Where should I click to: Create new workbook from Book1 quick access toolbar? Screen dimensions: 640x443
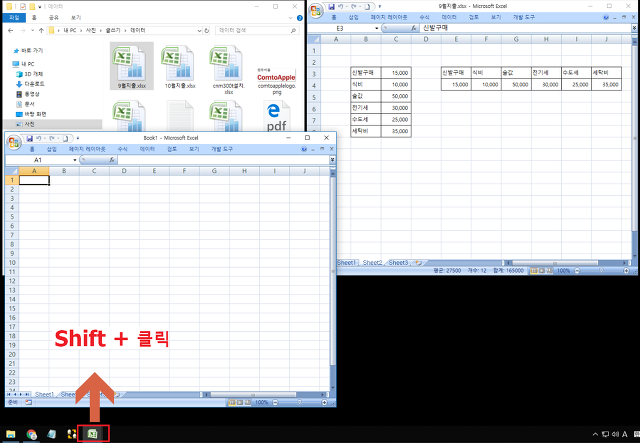point(65,138)
